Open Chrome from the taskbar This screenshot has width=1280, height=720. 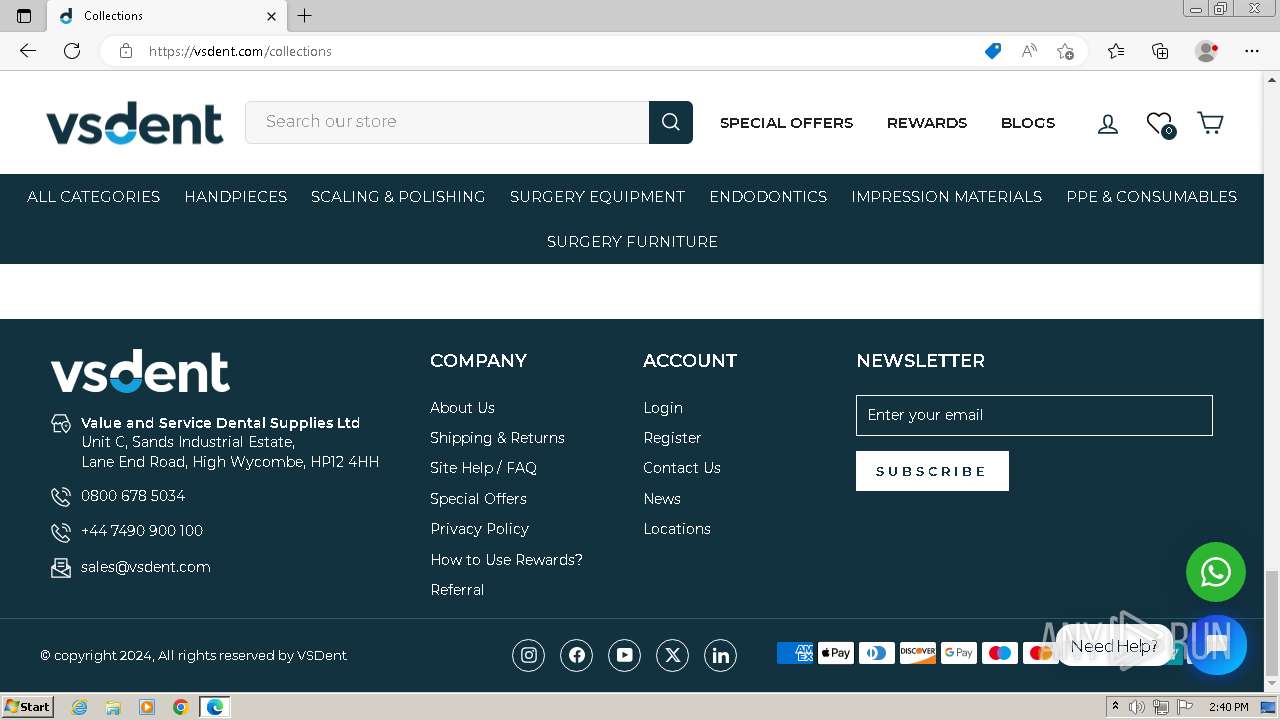click(180, 707)
